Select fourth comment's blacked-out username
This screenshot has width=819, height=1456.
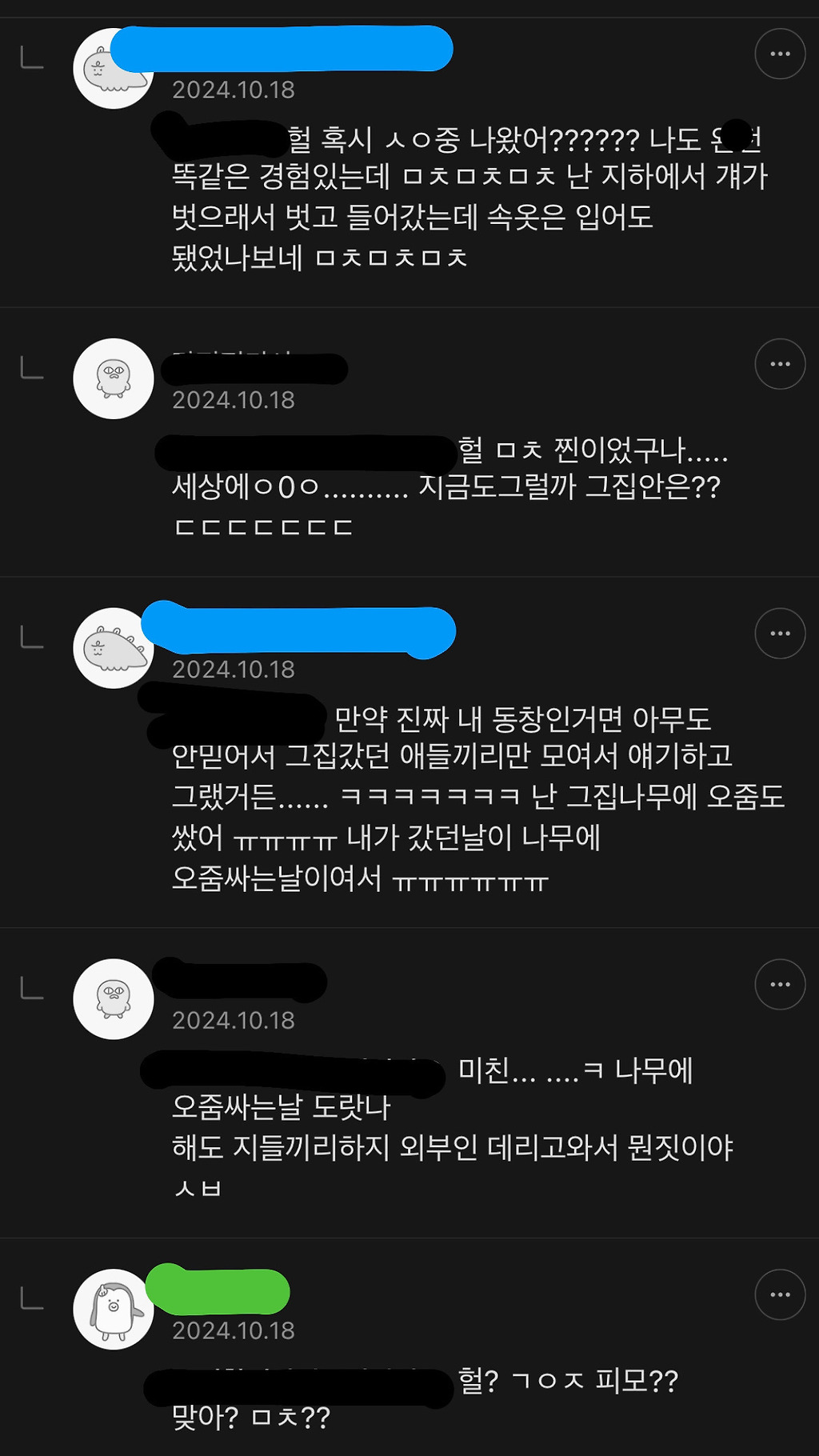tap(240, 981)
